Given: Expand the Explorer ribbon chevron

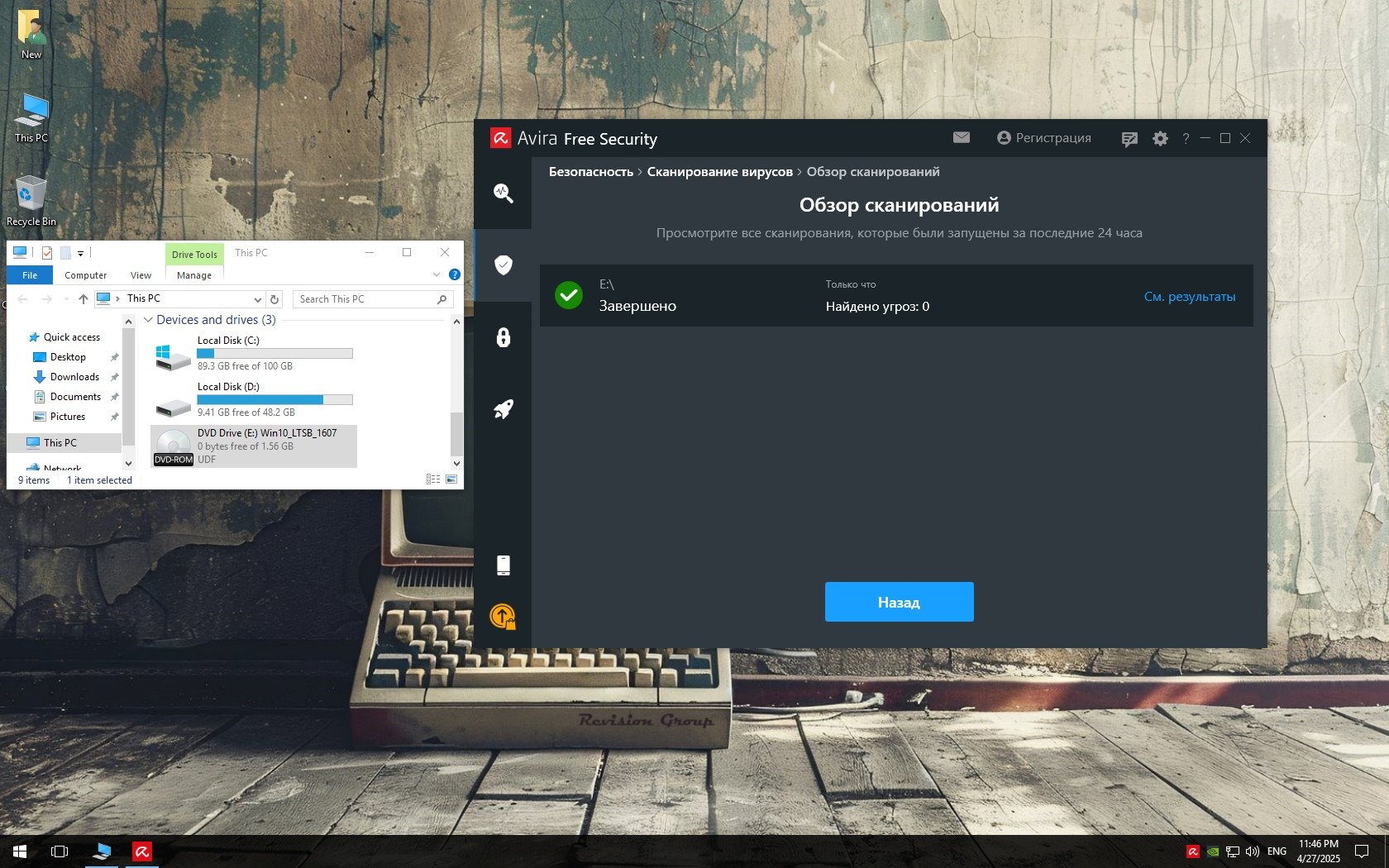Looking at the screenshot, I should pos(437,274).
